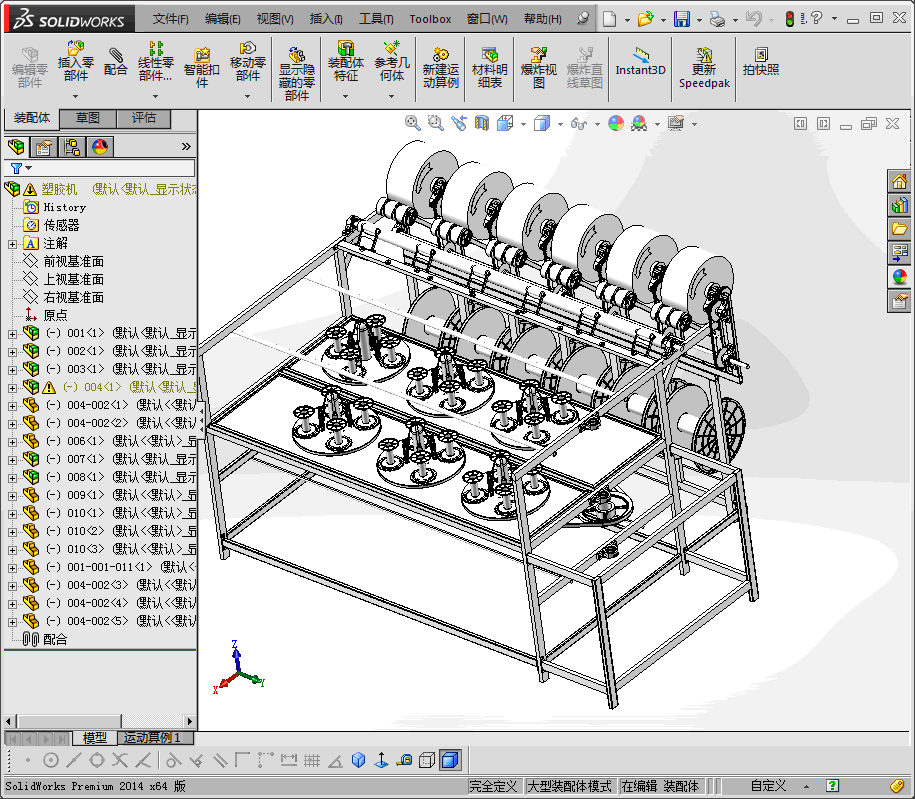Click the Zoom to Fit magnifier icon
Image resolution: width=915 pixels, height=799 pixels.
412,123
